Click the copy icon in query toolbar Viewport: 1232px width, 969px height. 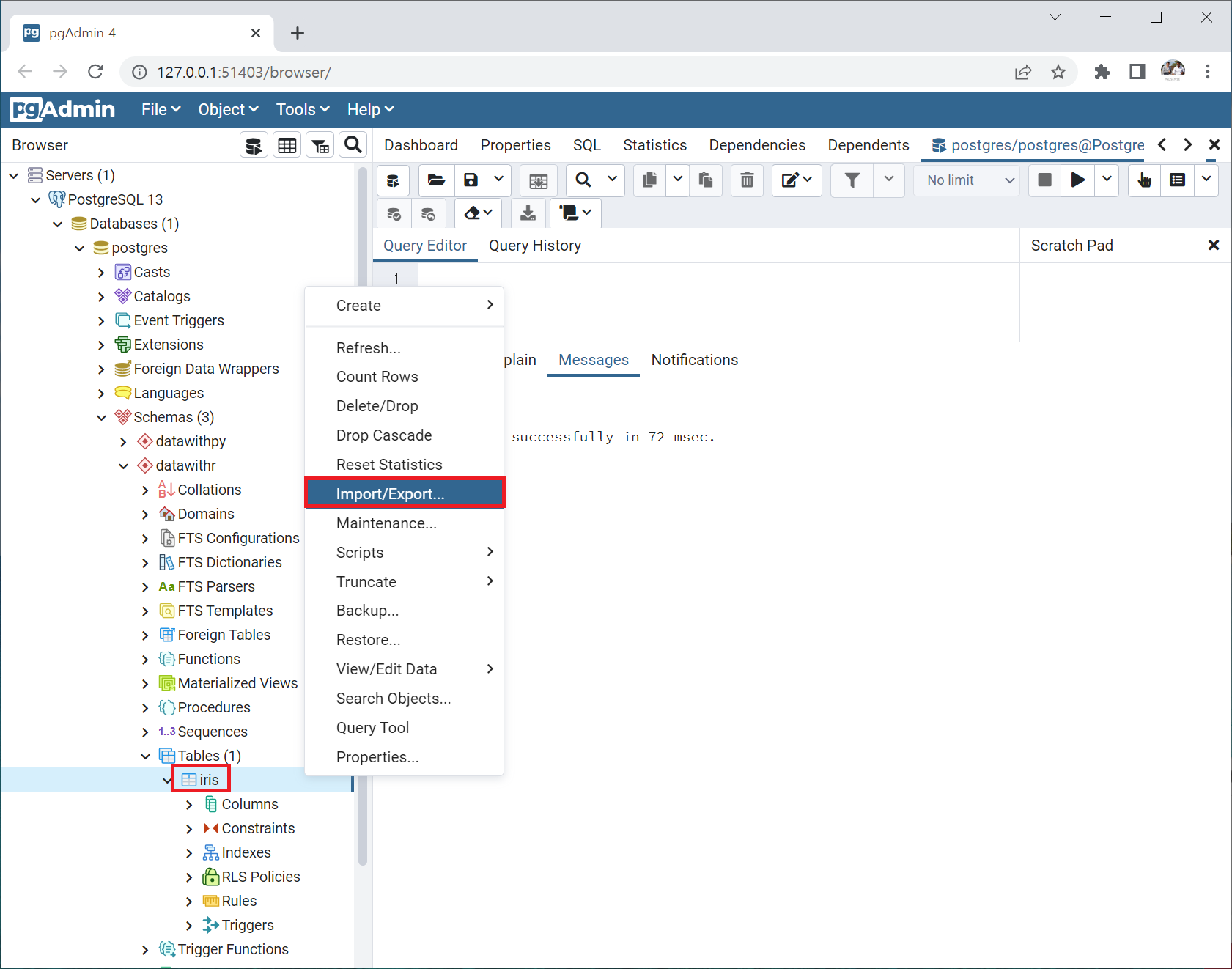point(649,180)
